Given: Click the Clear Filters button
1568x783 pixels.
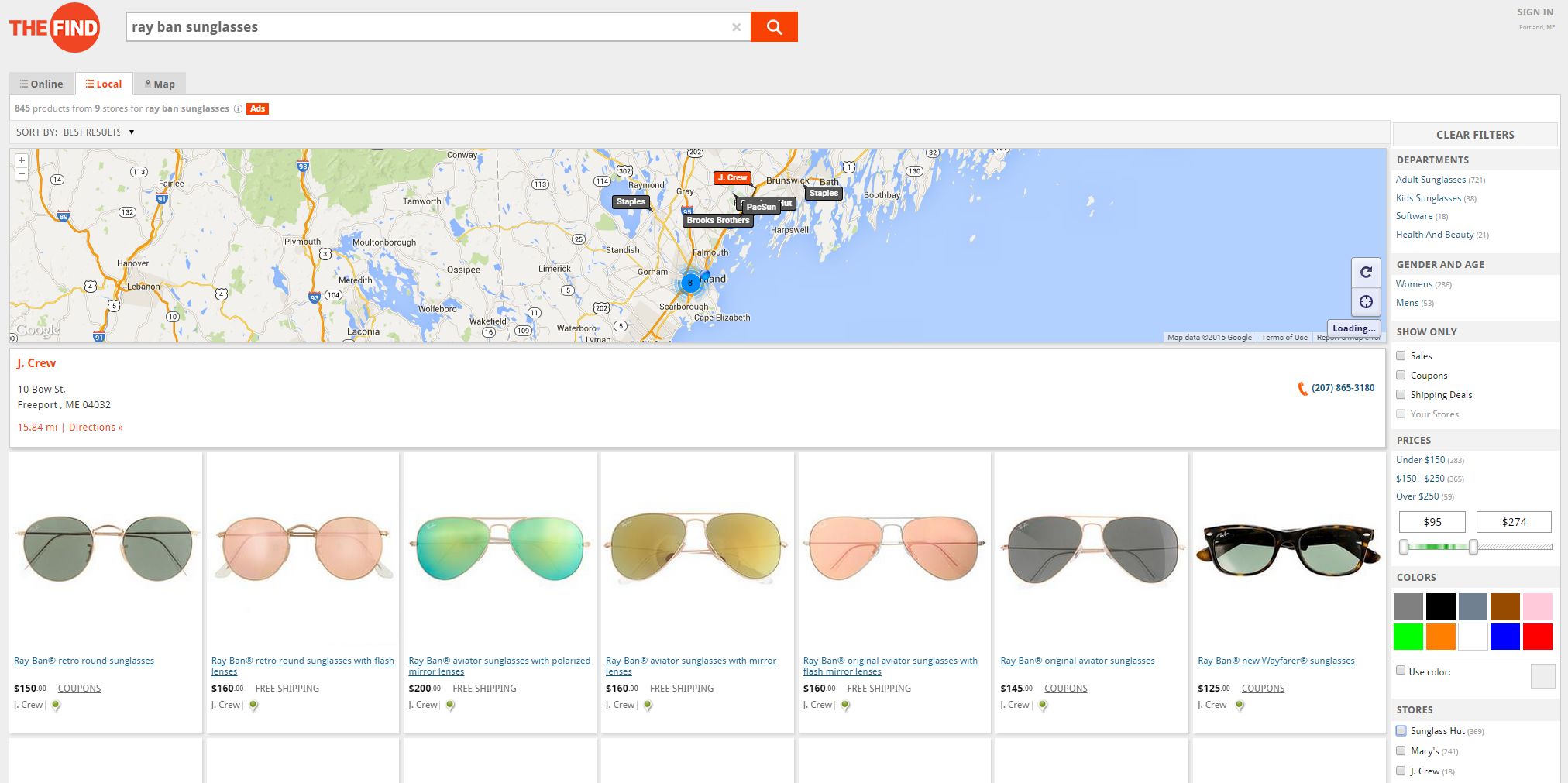Looking at the screenshot, I should [x=1474, y=134].
